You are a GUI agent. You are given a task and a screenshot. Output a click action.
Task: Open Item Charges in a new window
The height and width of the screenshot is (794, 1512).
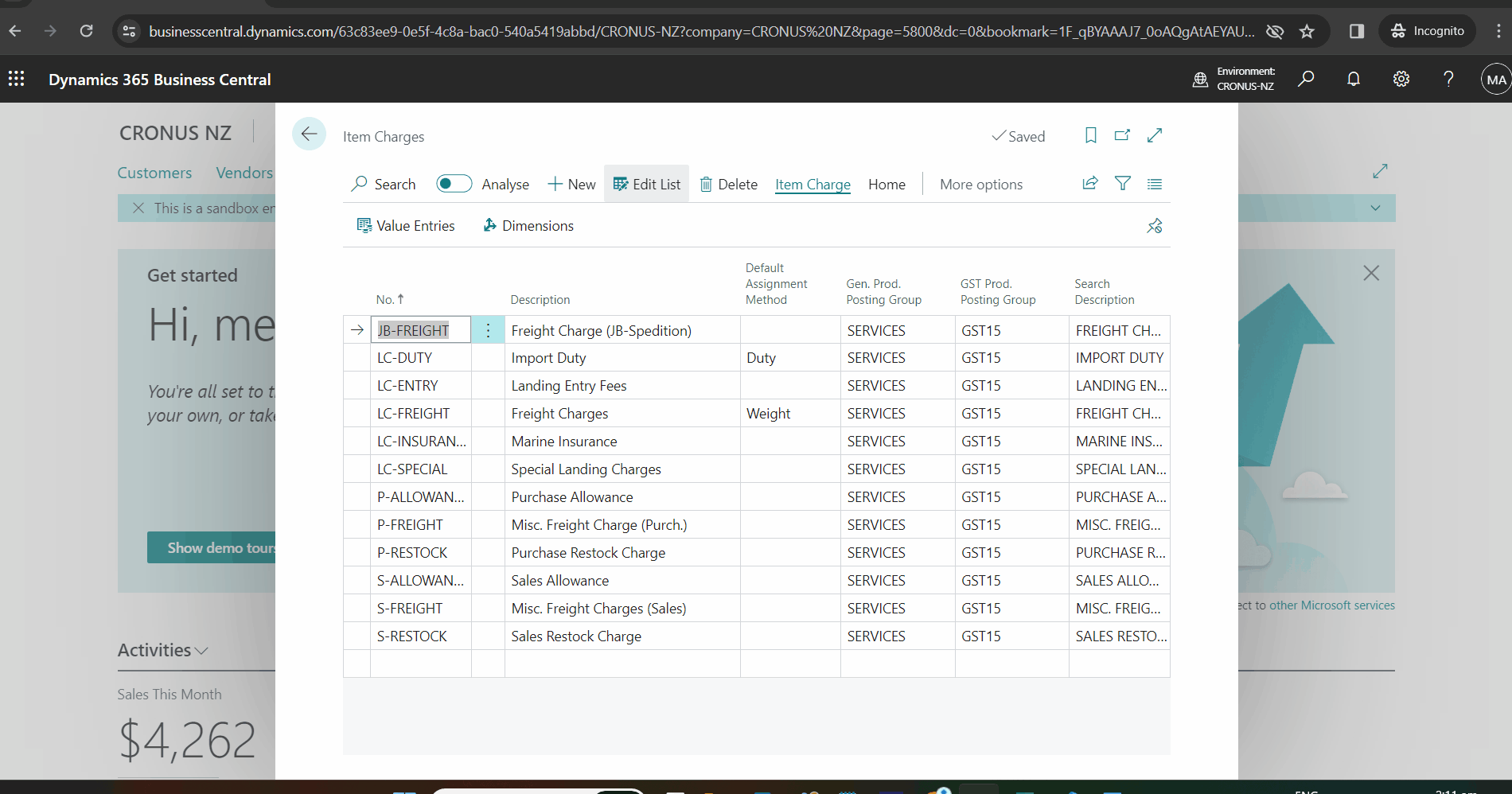point(1122,135)
